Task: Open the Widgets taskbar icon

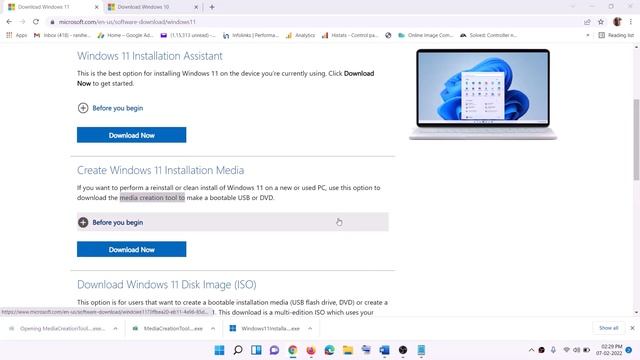Action: [x=256, y=350]
